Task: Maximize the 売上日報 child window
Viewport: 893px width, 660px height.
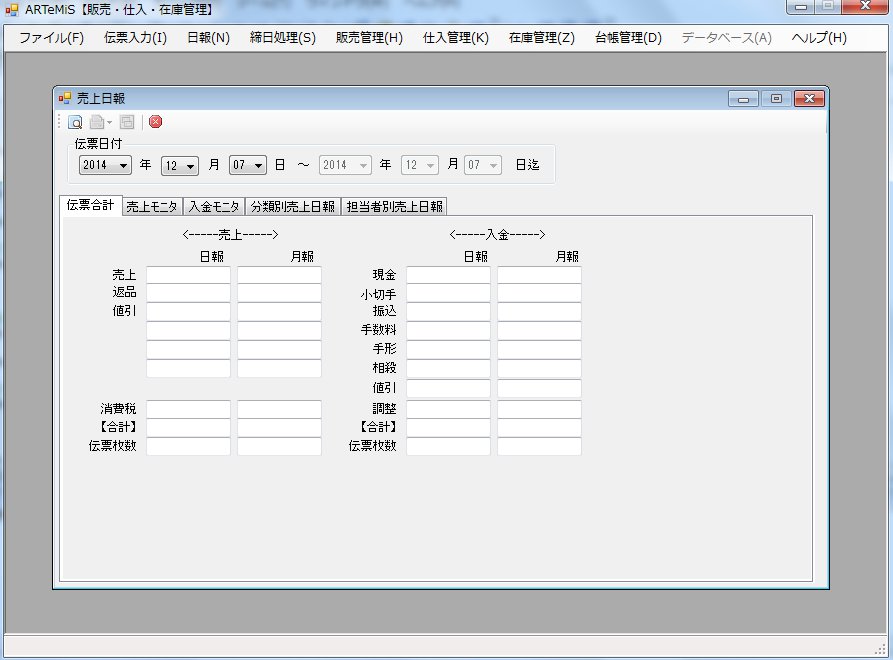Action: [x=776, y=99]
